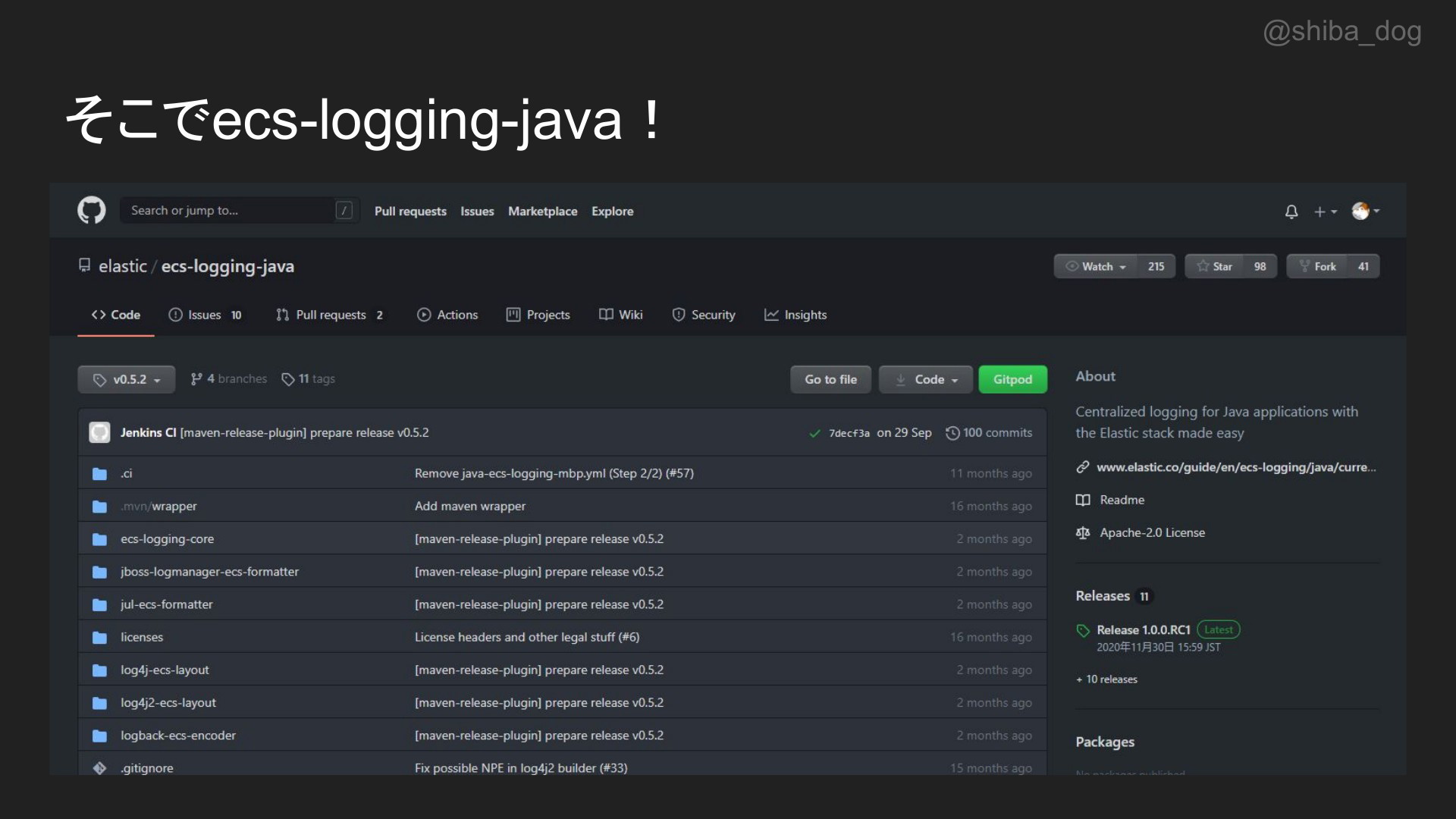Open 'License headers and other legal stuff' commit
The height and width of the screenshot is (819, 1456).
(x=526, y=637)
